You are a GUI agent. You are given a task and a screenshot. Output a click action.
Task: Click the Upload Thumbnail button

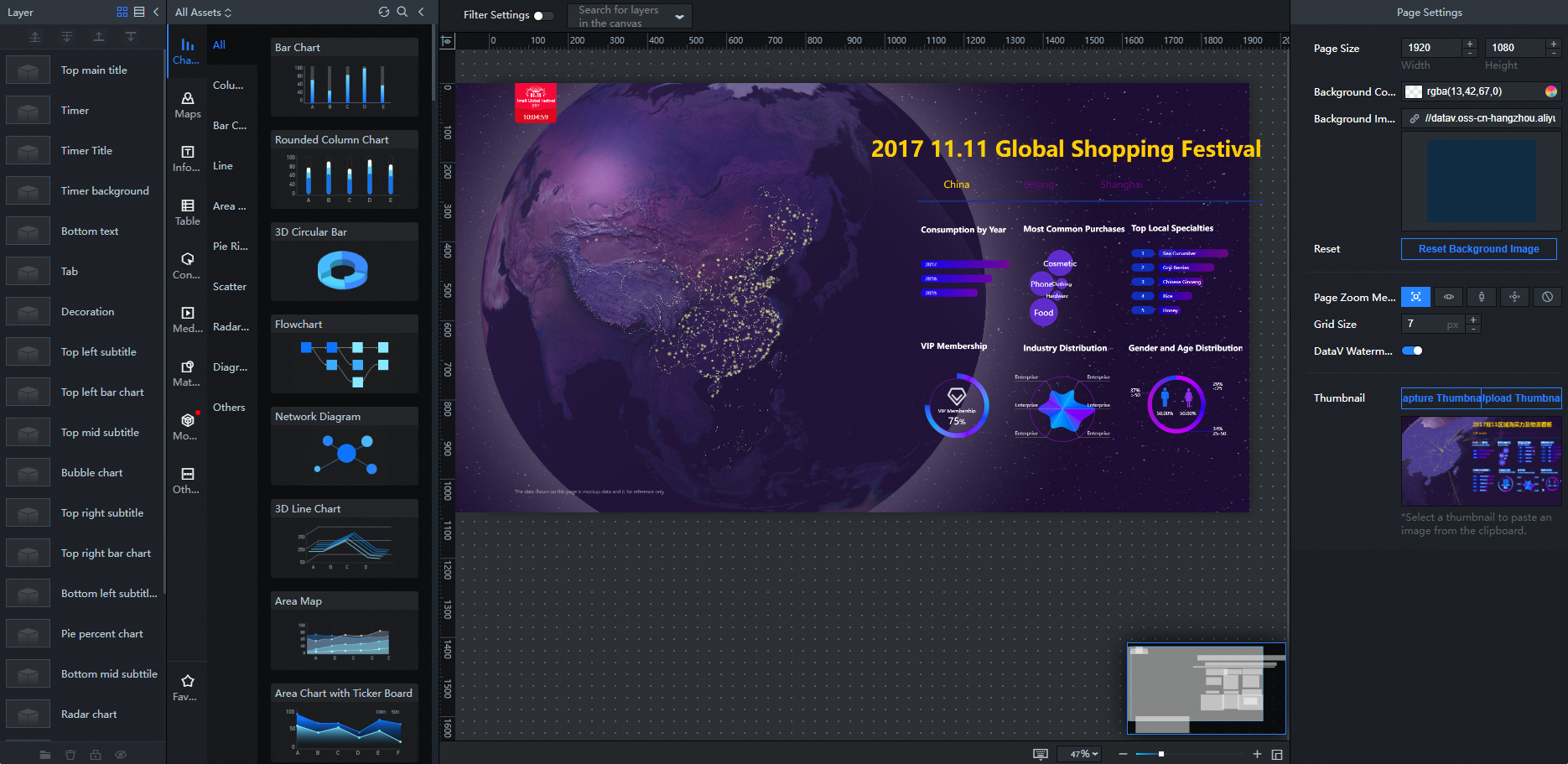tap(1521, 398)
